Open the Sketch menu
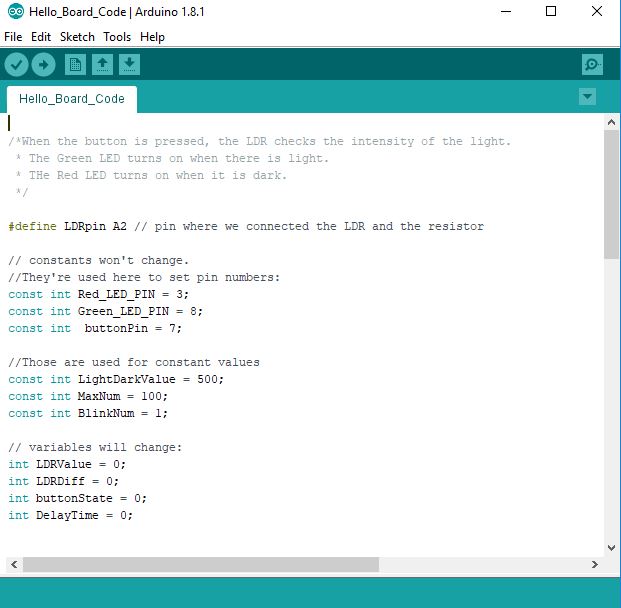 click(77, 37)
